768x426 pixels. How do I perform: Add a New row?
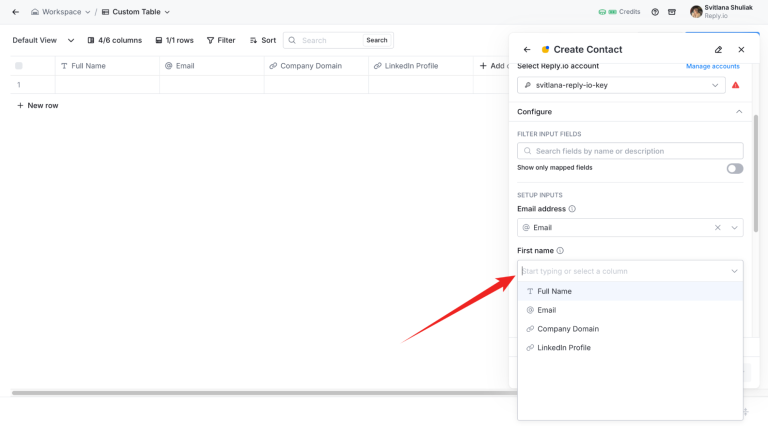tap(38, 105)
